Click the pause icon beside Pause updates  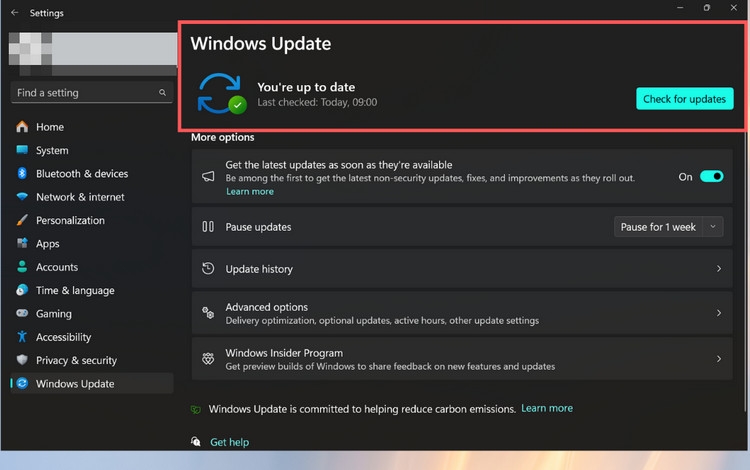[x=208, y=227]
